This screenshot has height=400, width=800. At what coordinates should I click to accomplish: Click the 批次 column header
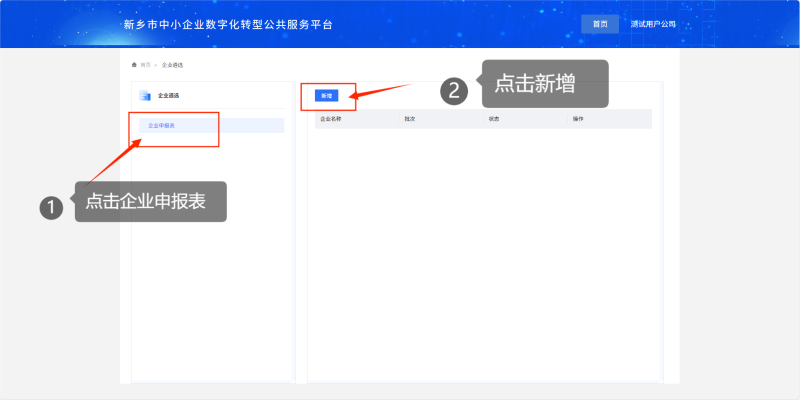coord(410,119)
